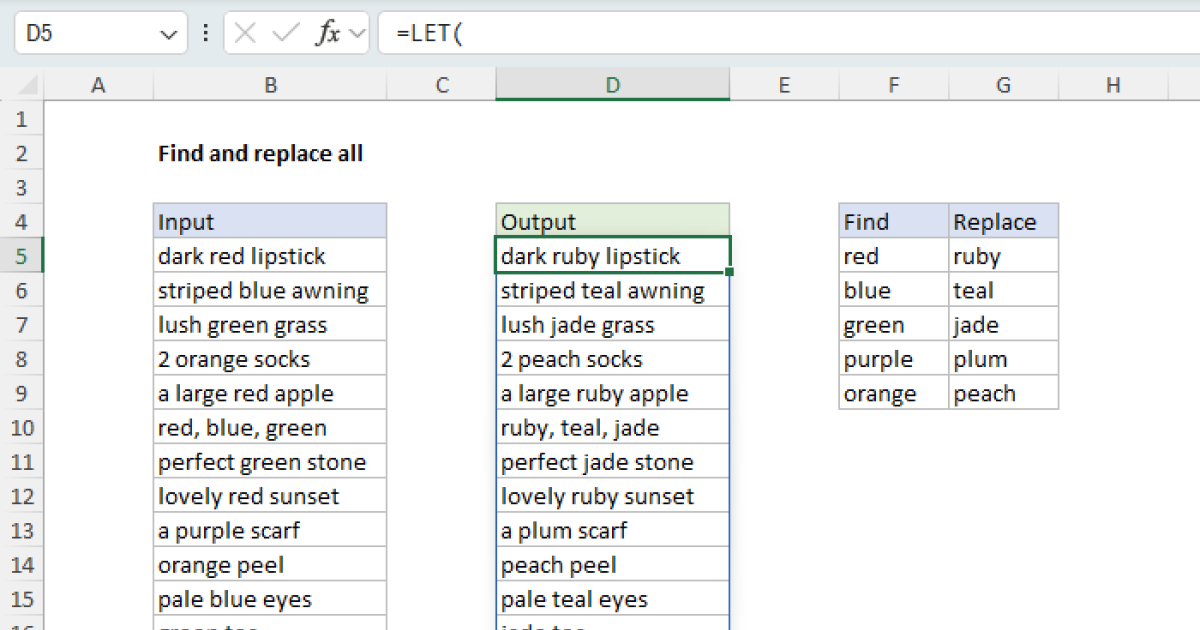Click the Insert Function fx icon

327,33
